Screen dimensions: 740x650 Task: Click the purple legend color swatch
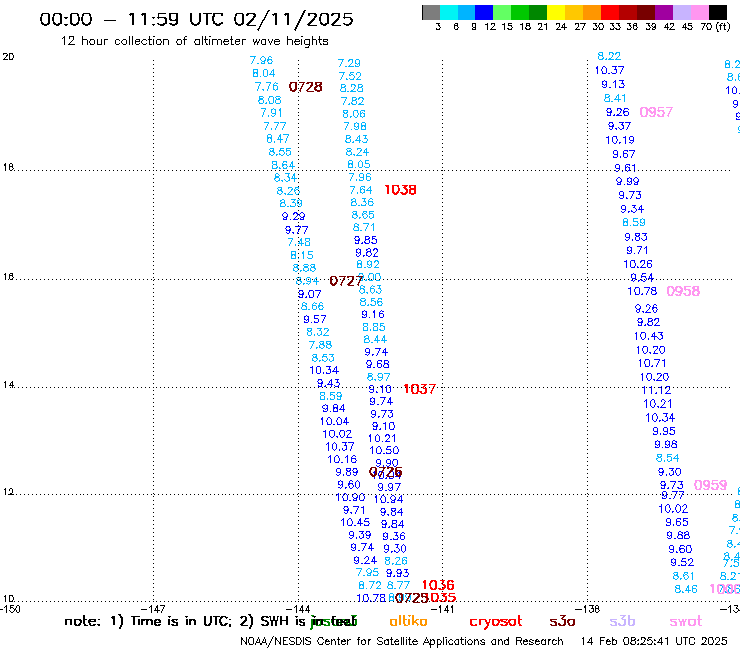pos(663,12)
